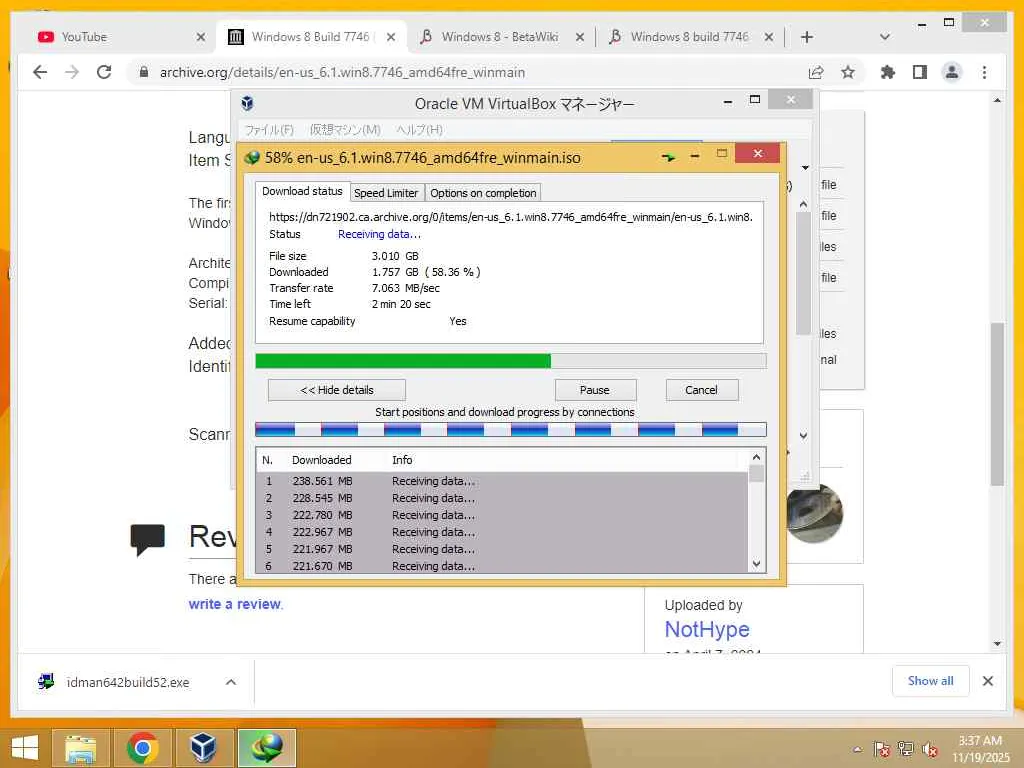Select connection row 6 with 221.670 MB

click(502, 566)
